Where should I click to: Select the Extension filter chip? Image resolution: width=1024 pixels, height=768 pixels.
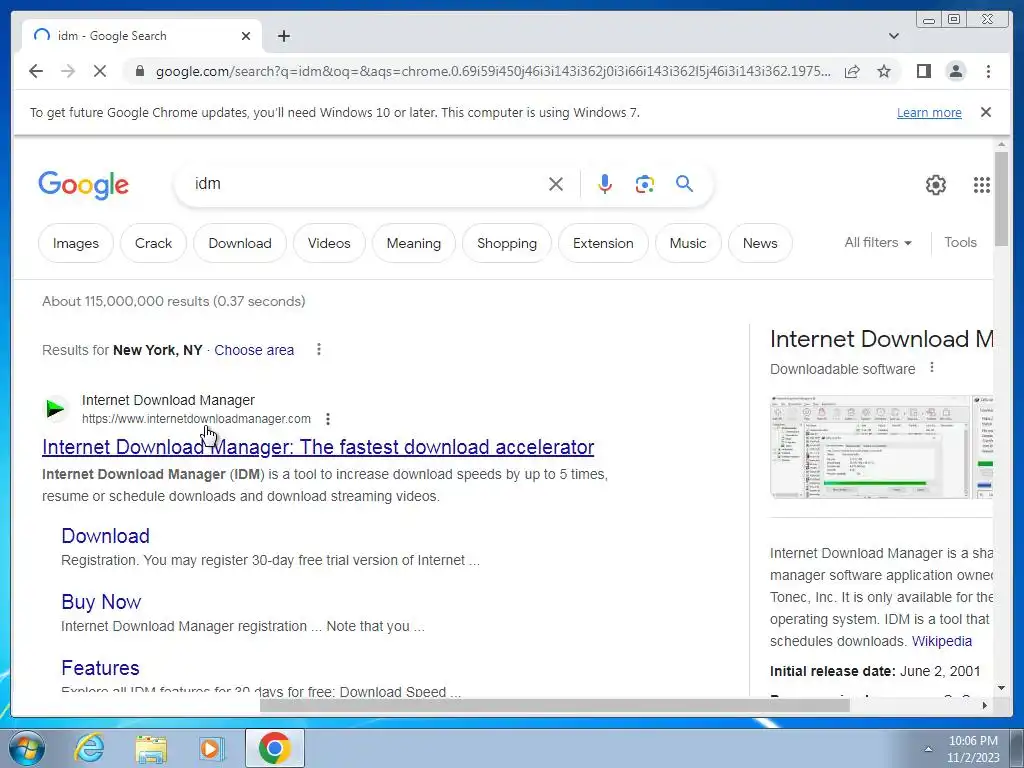(x=603, y=243)
